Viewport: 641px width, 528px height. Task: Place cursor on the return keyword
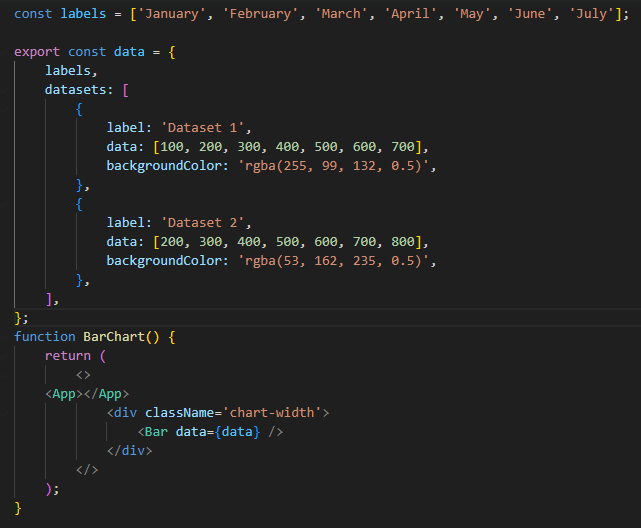click(x=67, y=355)
